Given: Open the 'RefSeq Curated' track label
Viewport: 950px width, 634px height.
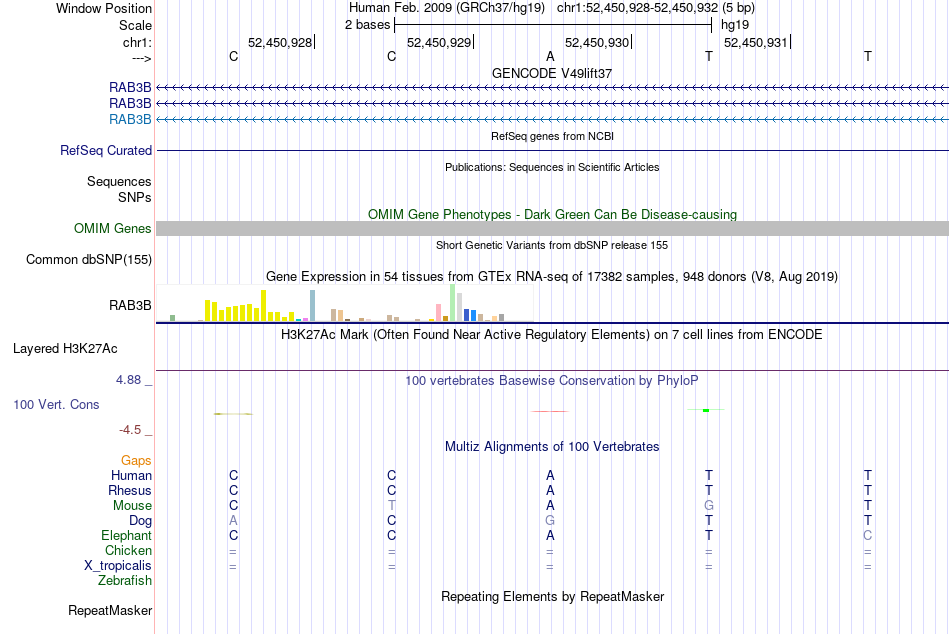Looking at the screenshot, I should point(106,150).
